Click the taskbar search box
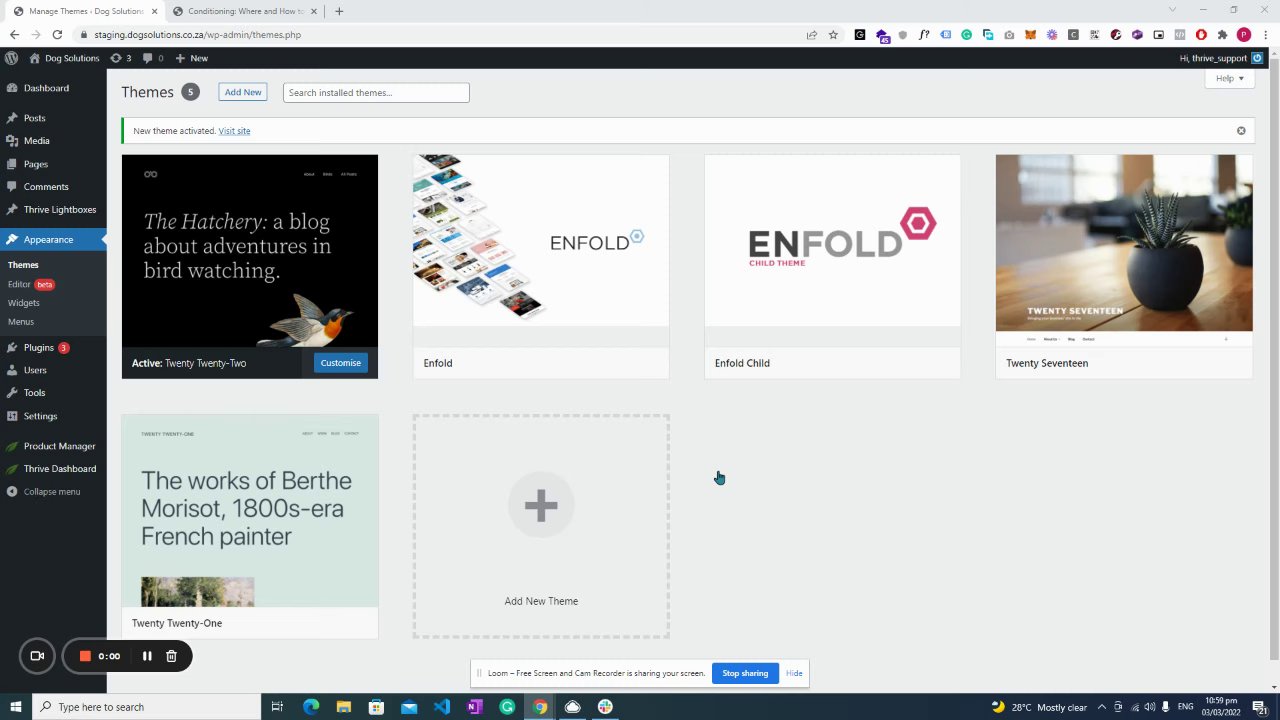 147,707
